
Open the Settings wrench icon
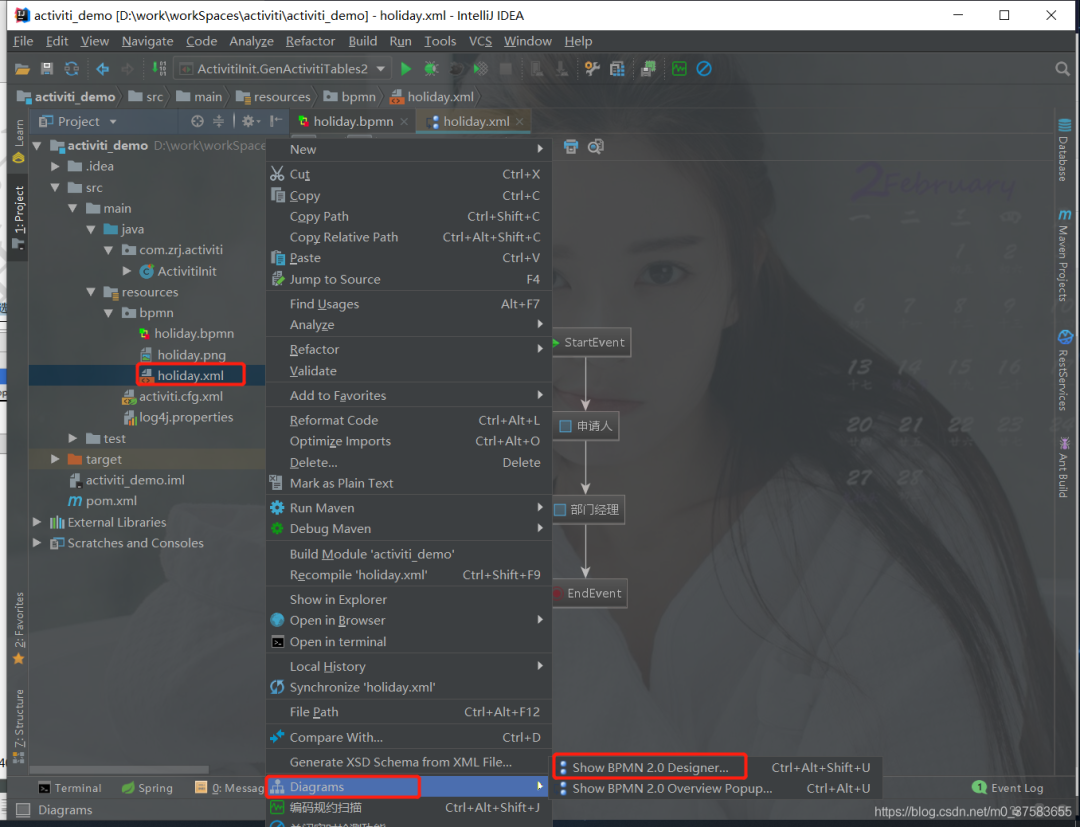[592, 69]
